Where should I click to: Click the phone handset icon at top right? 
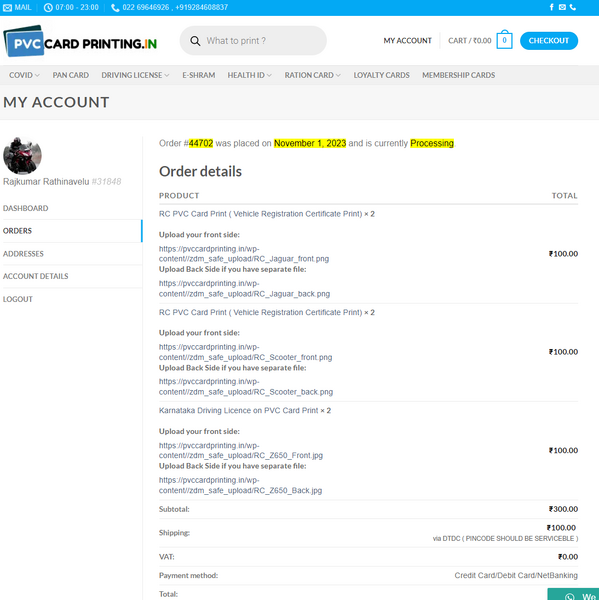573,7
